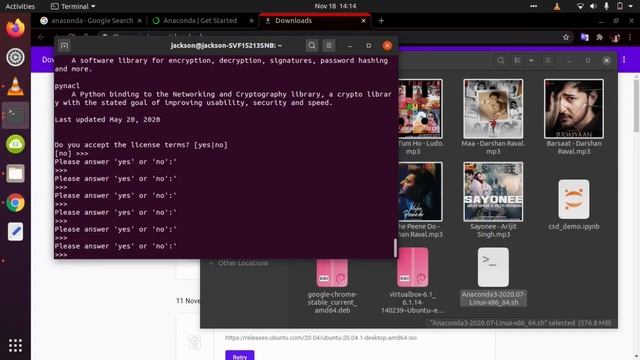The width and height of the screenshot is (640, 360).
Task: Click Chrome back arrow
Action: 41,37
